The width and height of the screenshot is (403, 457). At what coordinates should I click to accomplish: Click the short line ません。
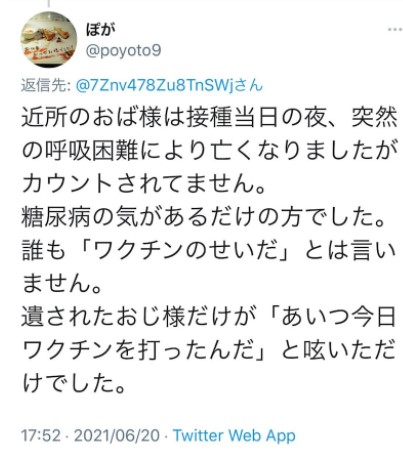(63, 284)
